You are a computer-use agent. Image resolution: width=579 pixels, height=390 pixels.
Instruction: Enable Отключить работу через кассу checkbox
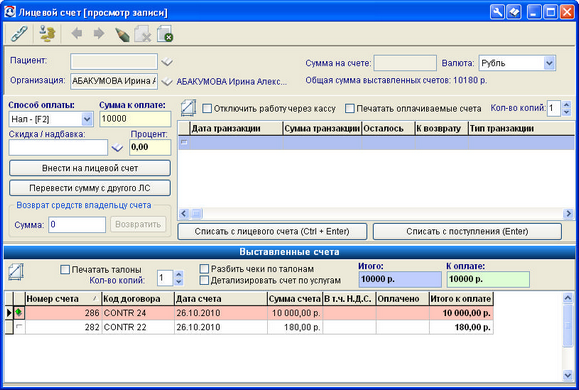(x=207, y=109)
